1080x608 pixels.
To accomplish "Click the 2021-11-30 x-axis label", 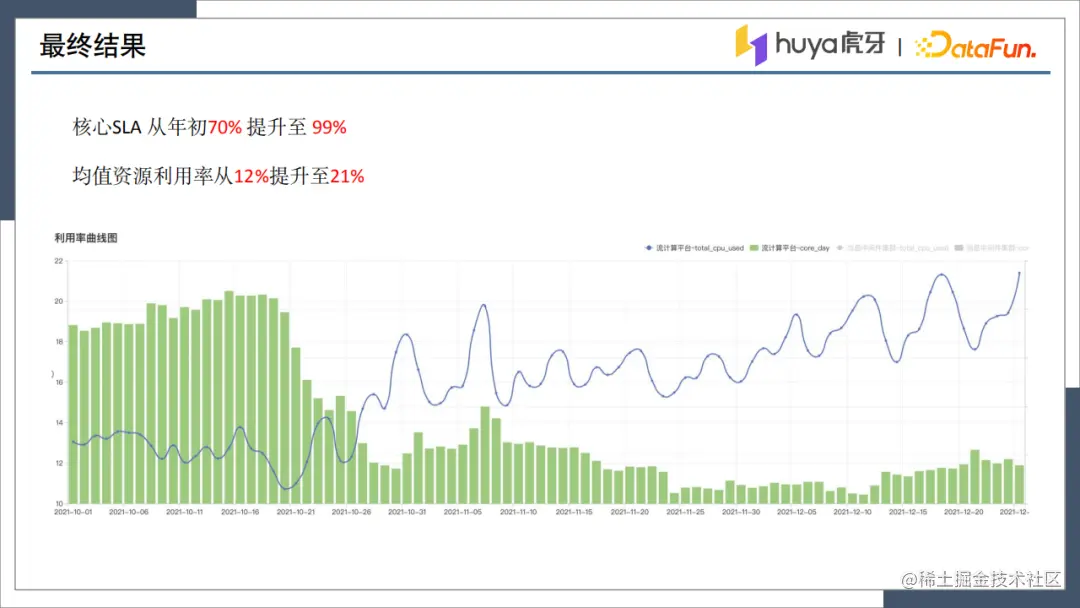I will tap(741, 512).
